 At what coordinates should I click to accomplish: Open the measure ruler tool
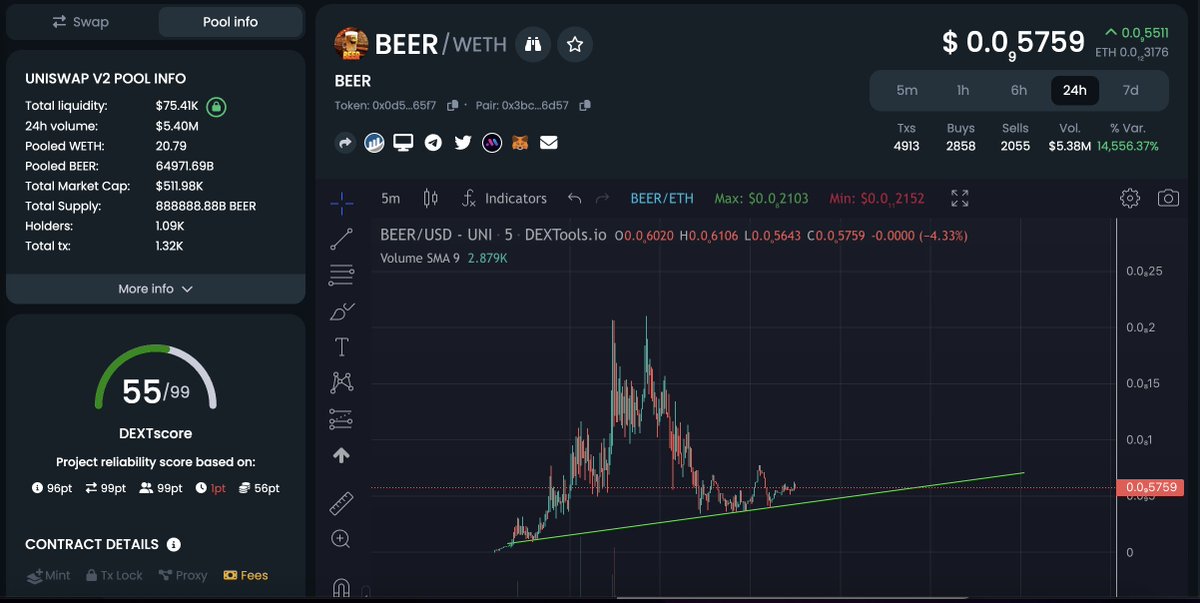pyautogui.click(x=341, y=503)
